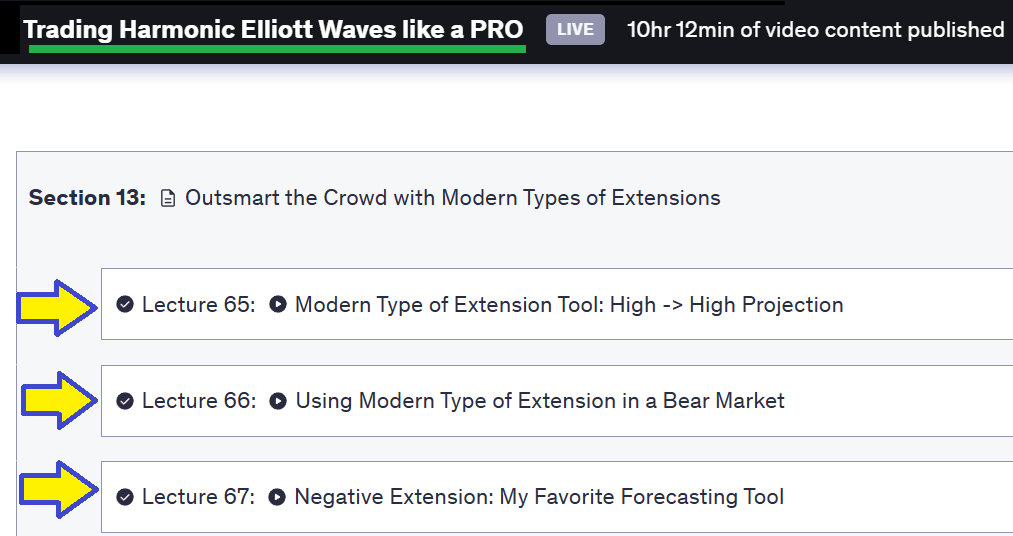Click the Lecture 65 check circle icon
The height and width of the screenshot is (536, 1013).
pos(125,304)
